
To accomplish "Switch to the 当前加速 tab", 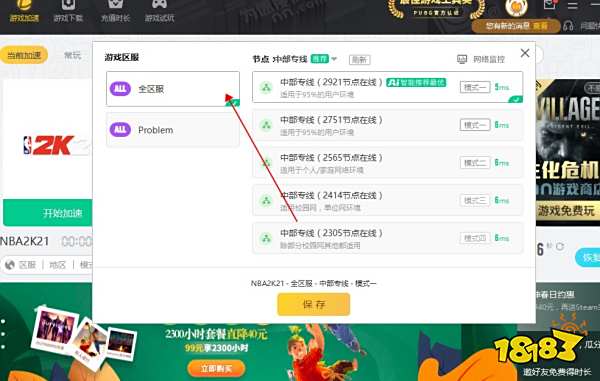I will pos(24,55).
